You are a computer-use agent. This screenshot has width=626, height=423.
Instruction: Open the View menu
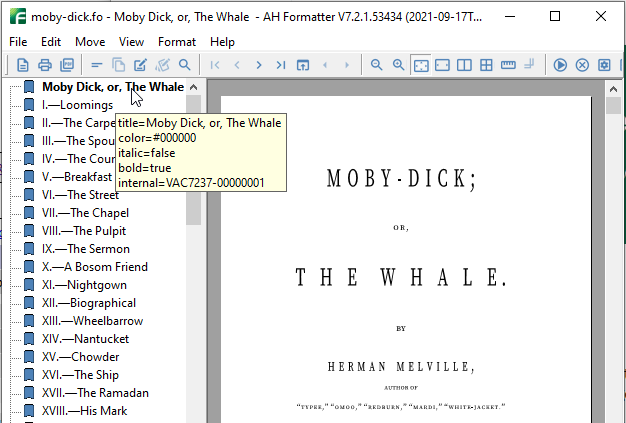click(131, 42)
